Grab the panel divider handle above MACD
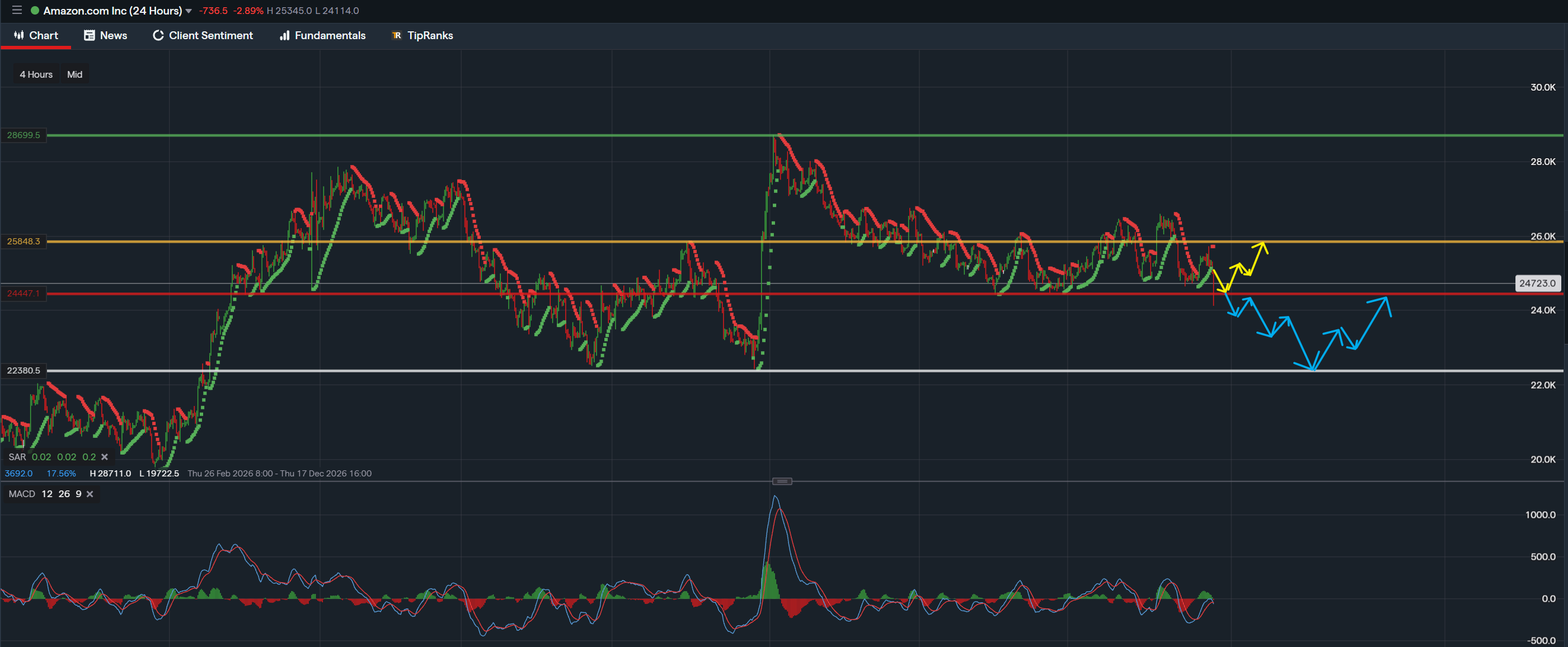Viewport: 1568px width, 647px height. (x=782, y=481)
